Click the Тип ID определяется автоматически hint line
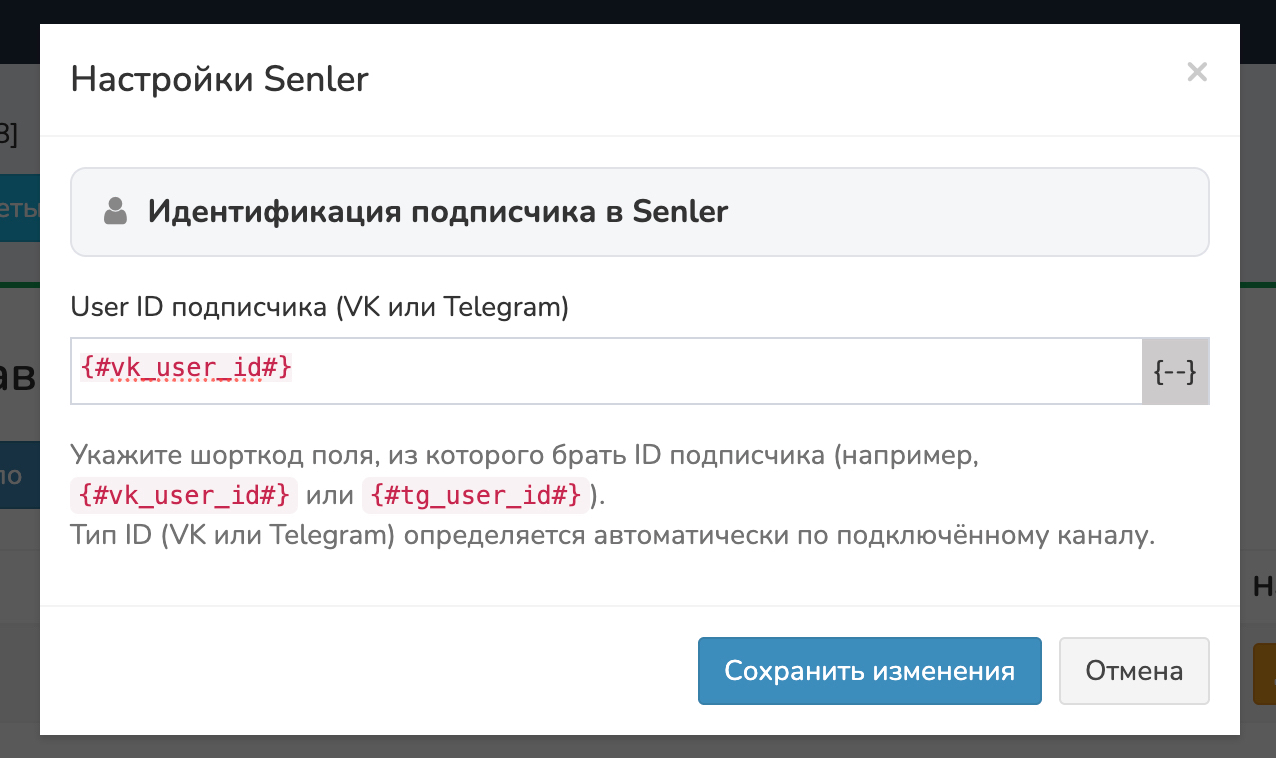Viewport: 1276px width, 758px height. tap(612, 535)
